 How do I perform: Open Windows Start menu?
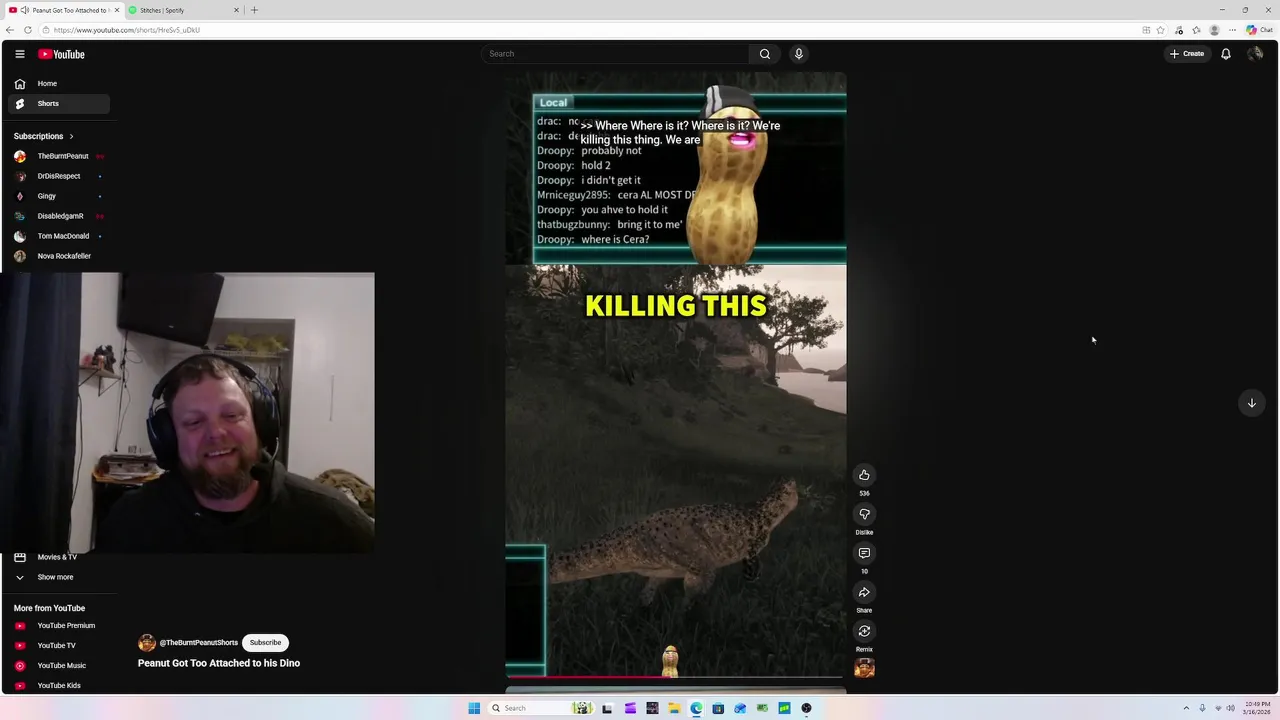474,708
